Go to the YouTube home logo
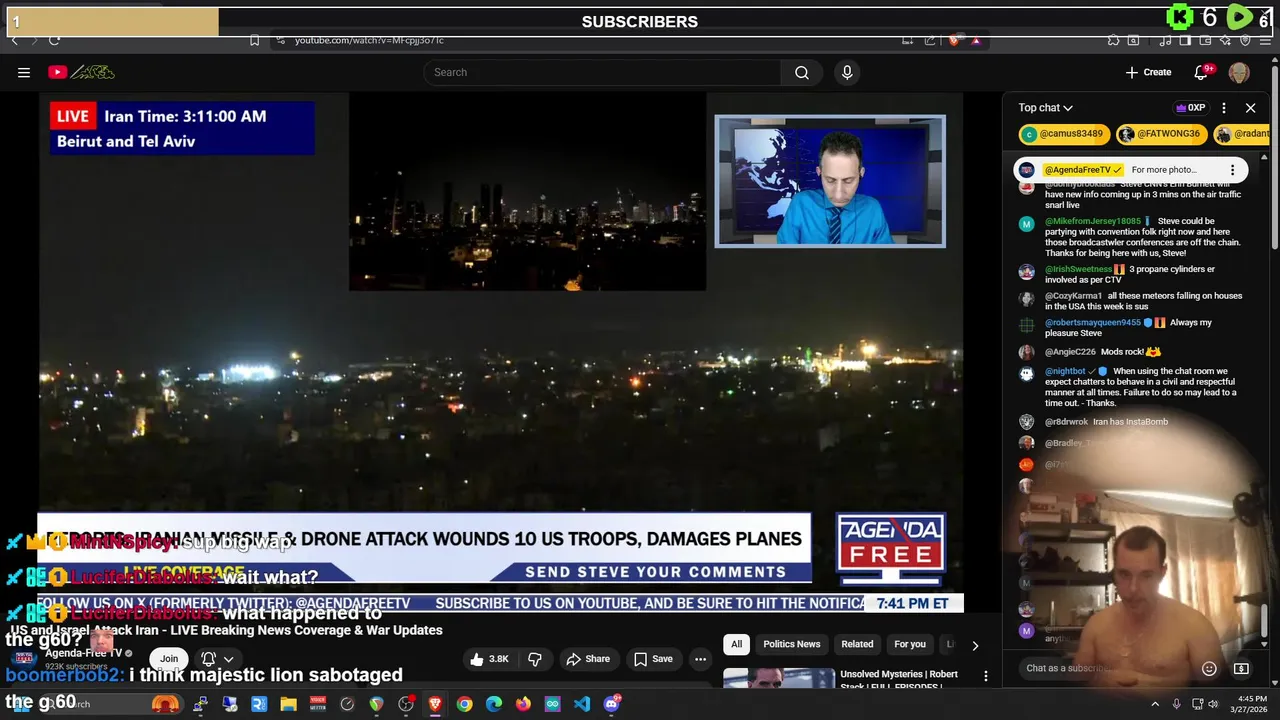 pos(82,72)
